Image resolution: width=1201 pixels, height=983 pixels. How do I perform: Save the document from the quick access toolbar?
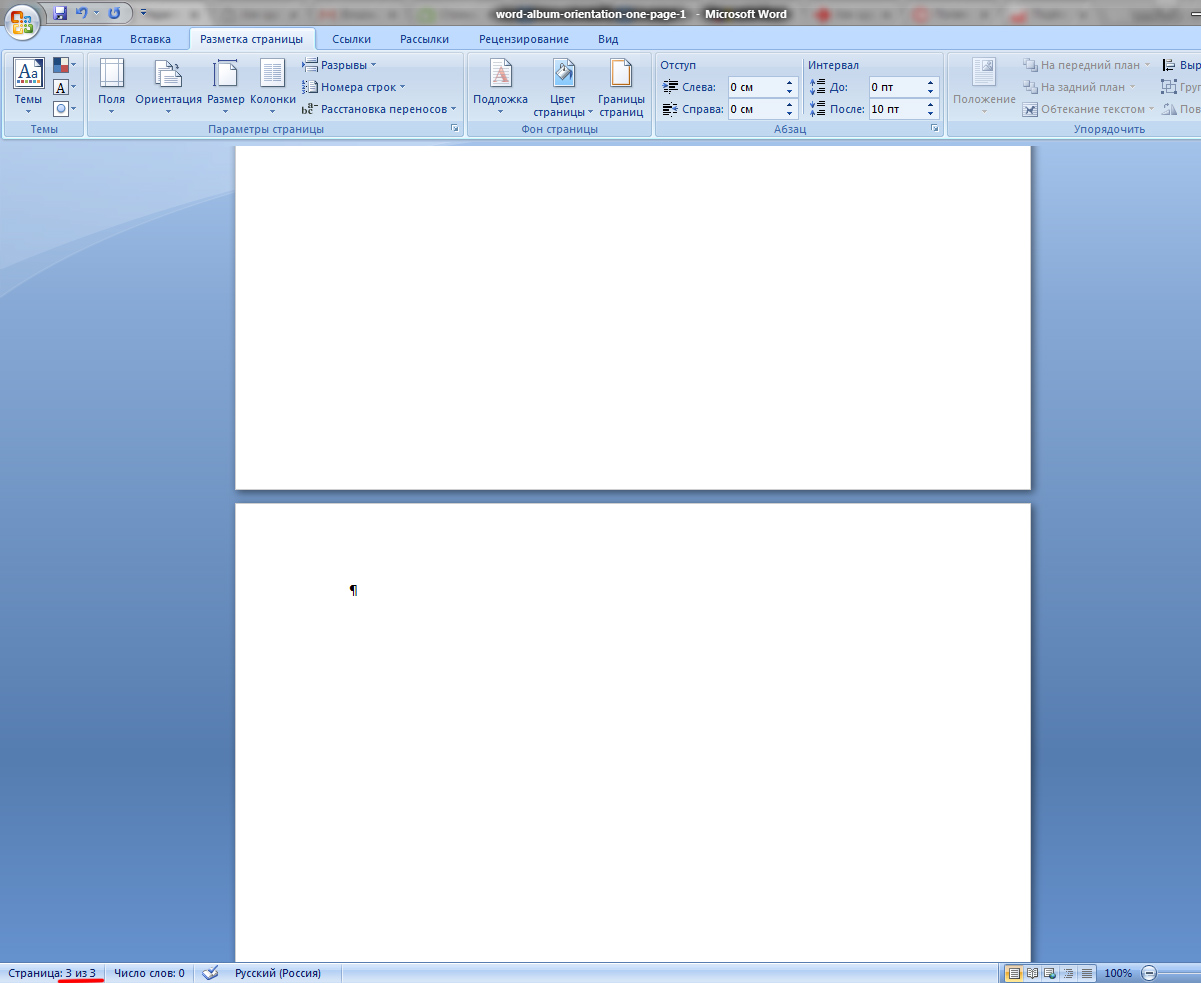(60, 13)
